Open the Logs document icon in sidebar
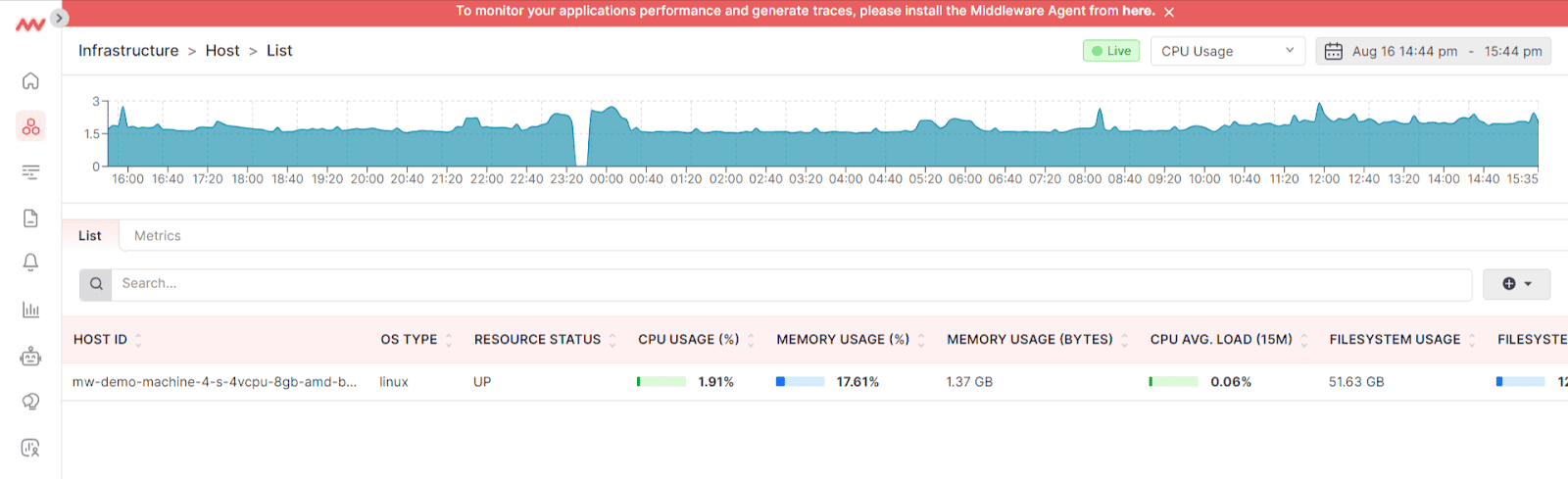This screenshot has width=1568, height=479. (30, 217)
